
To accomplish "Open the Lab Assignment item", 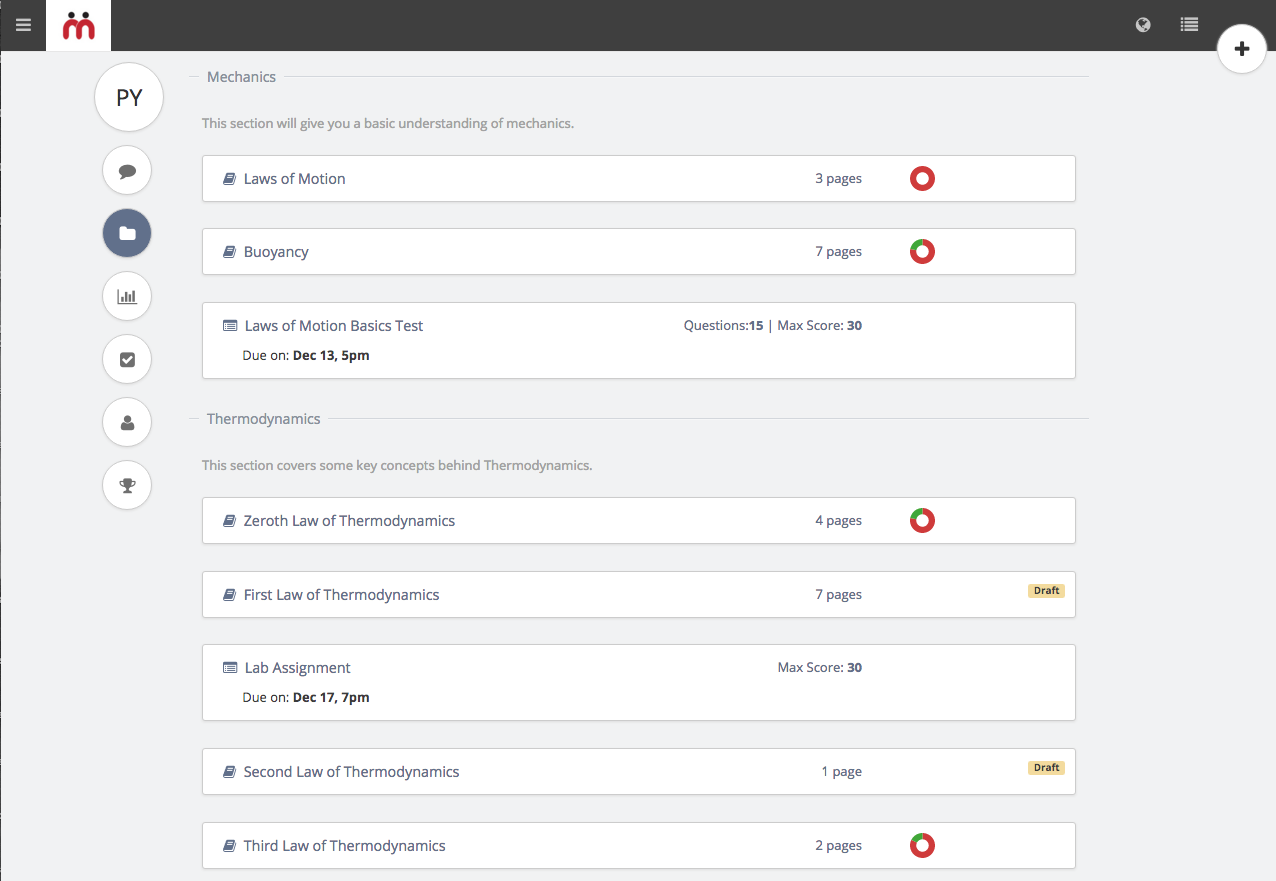I will coord(639,682).
